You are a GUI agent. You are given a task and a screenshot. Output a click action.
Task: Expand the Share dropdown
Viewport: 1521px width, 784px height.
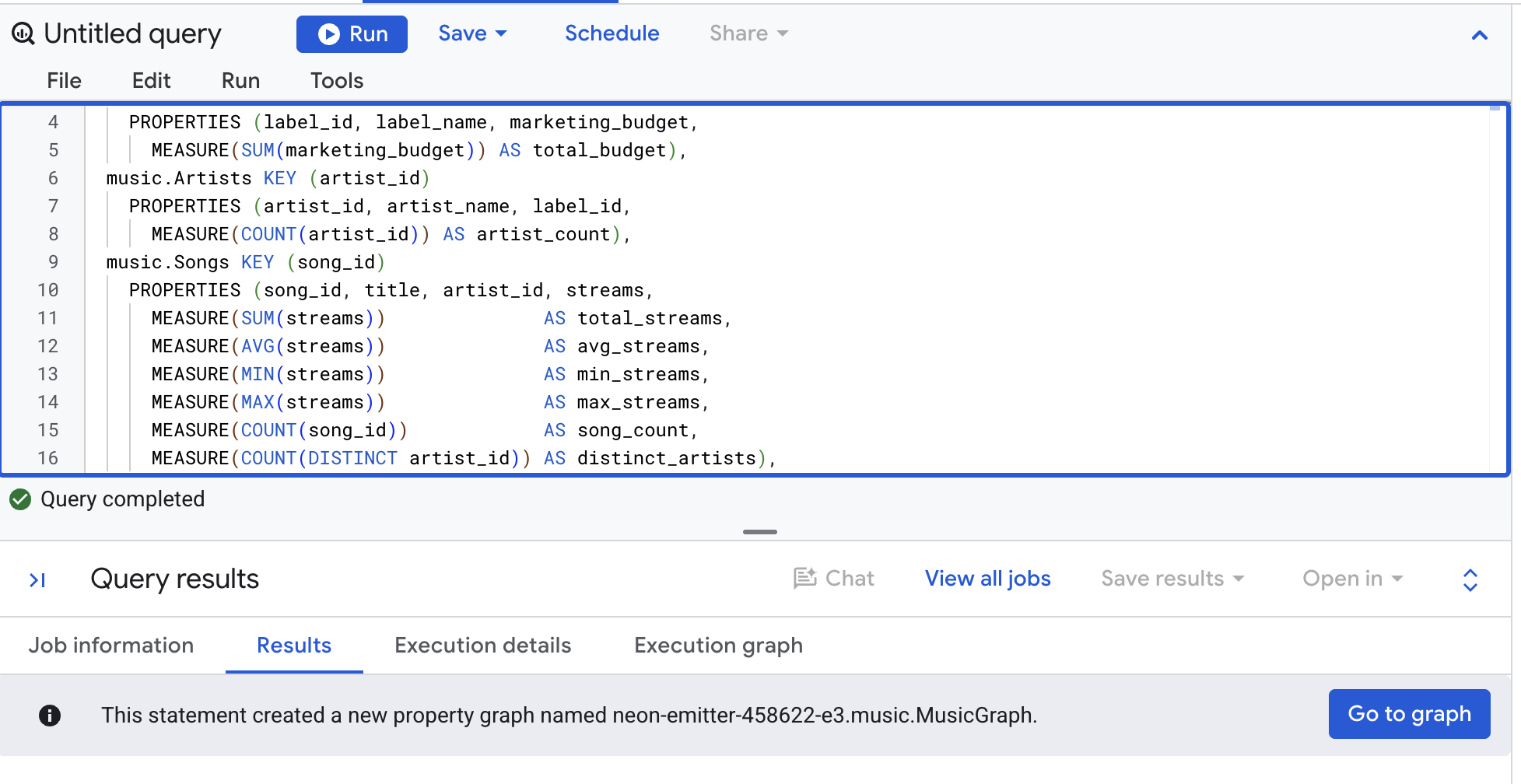click(x=748, y=33)
